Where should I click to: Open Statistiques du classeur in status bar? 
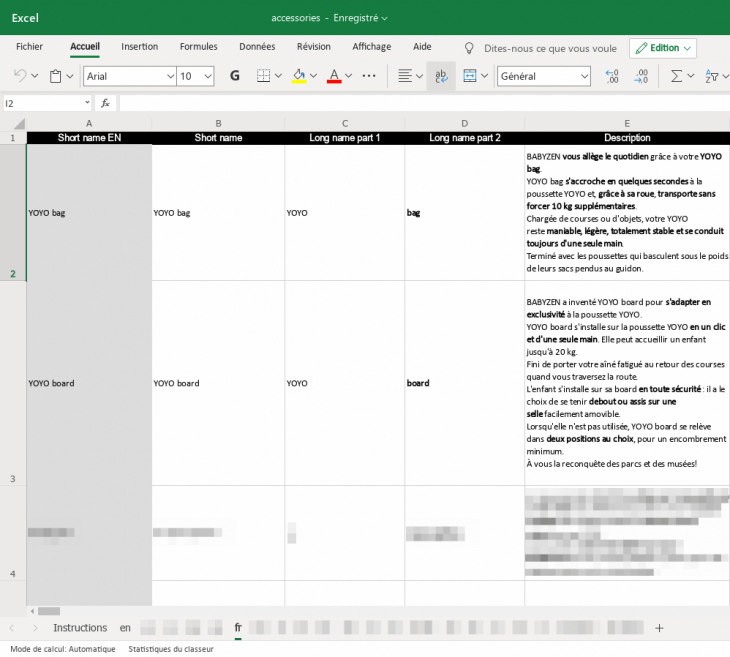pyautogui.click(x=171, y=649)
